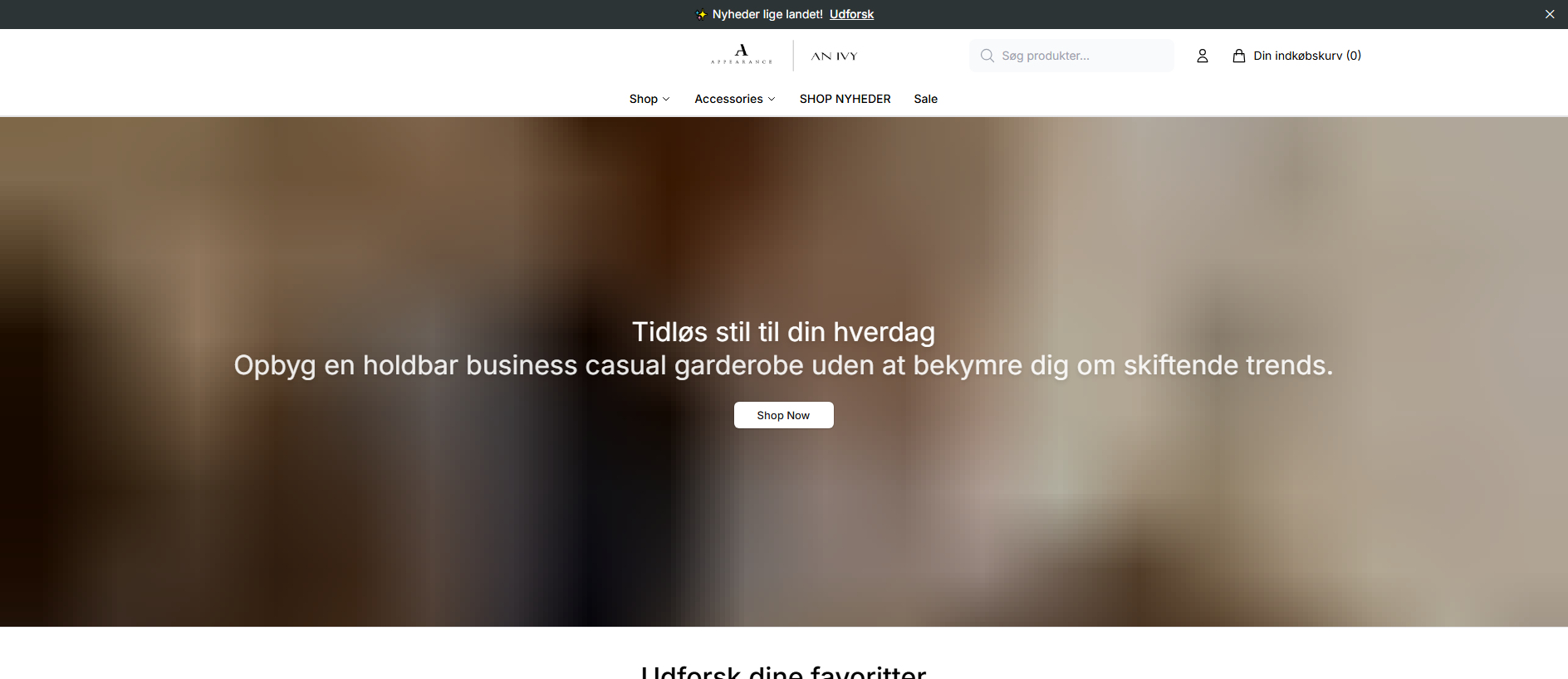Click the 'Nyheder lige landet!' banner text
Screen dimensions: 1568x679
pyautogui.click(x=767, y=14)
